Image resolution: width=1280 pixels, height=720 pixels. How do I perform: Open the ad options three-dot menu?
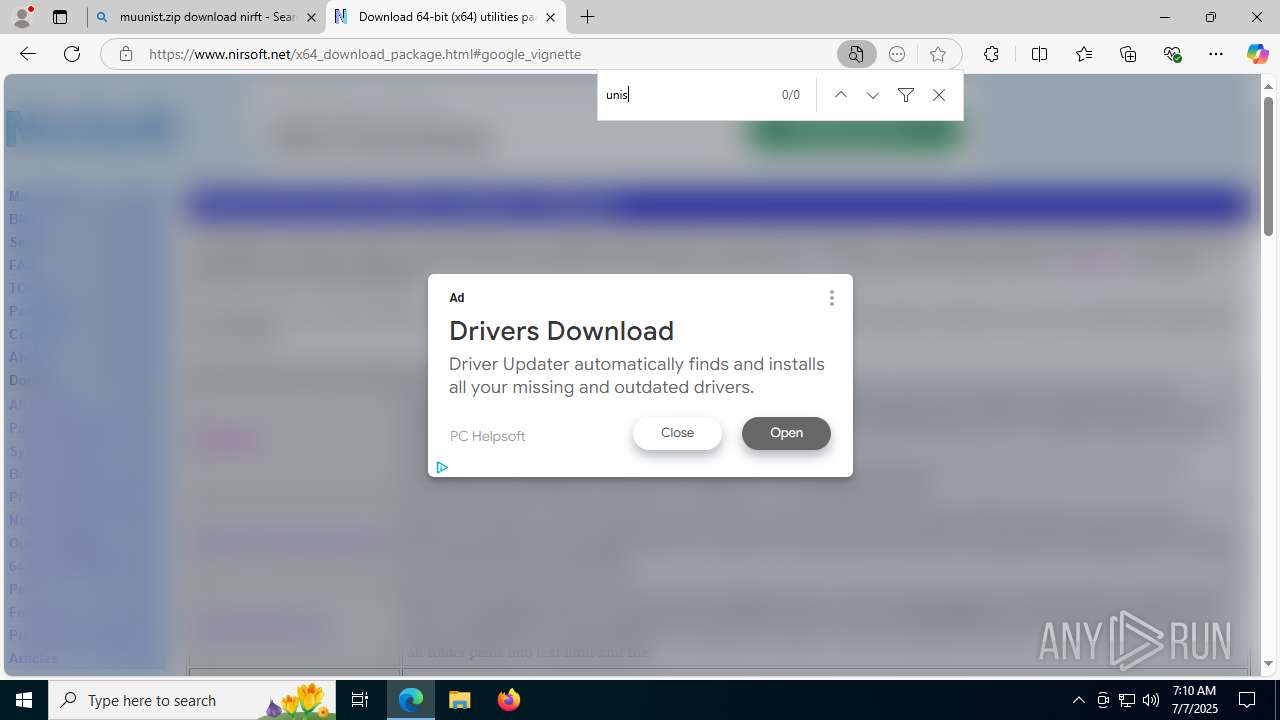(x=831, y=298)
